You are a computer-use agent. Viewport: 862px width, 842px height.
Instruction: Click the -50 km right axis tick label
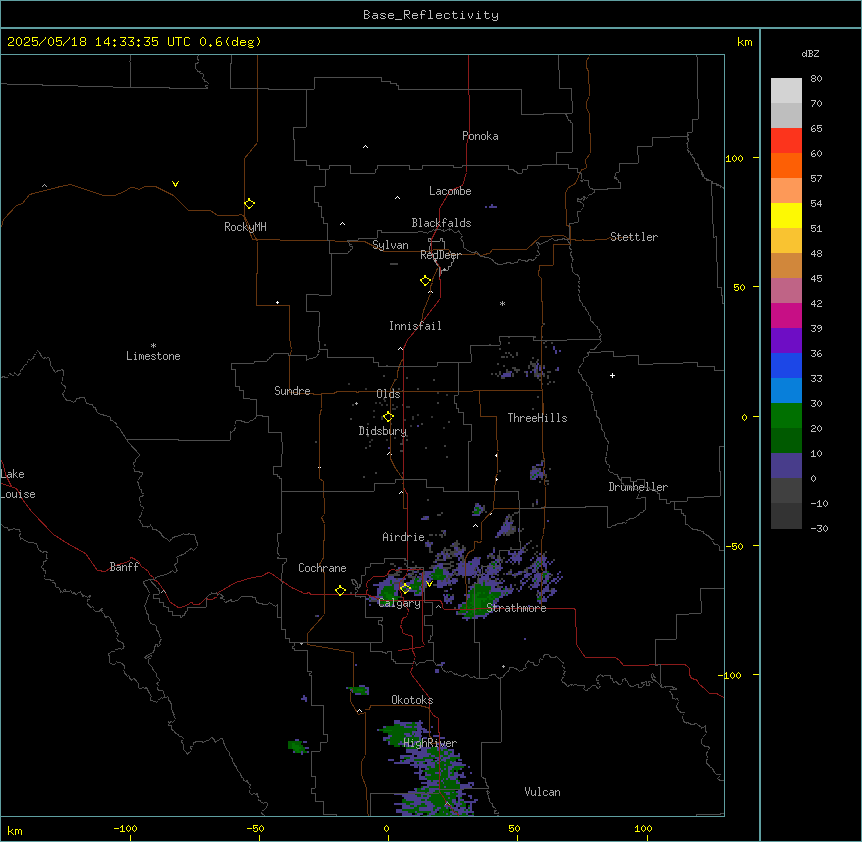point(734,546)
